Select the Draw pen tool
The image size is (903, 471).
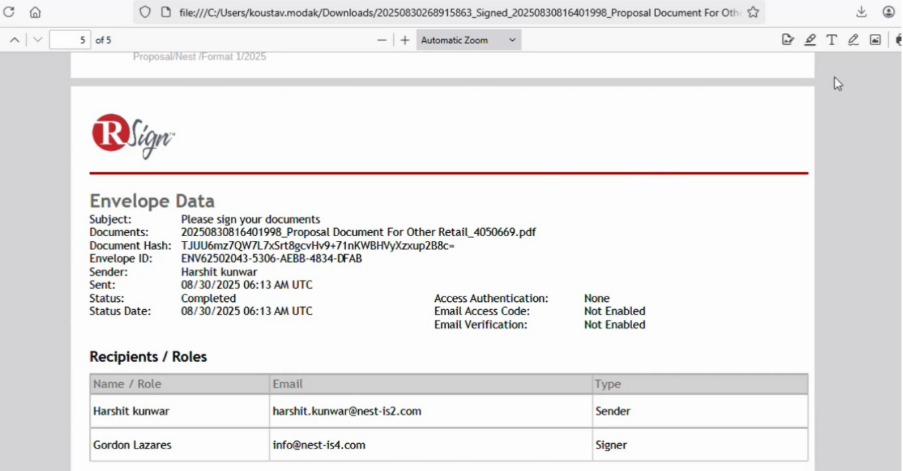tap(853, 40)
